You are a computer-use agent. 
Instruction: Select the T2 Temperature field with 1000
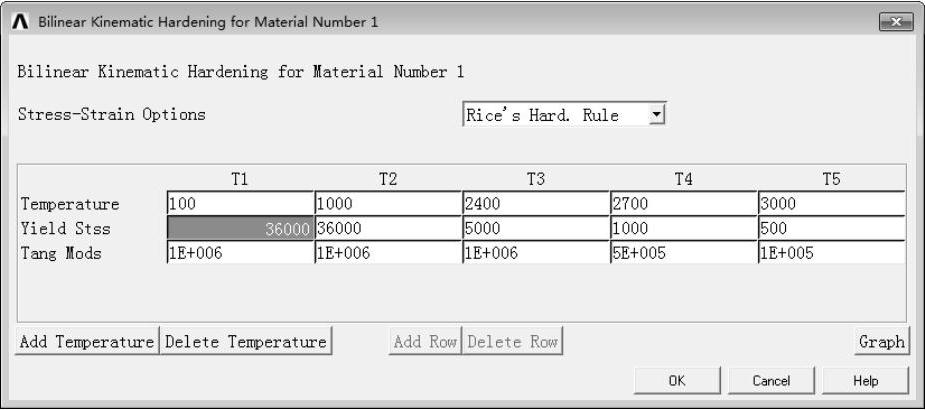[389, 204]
